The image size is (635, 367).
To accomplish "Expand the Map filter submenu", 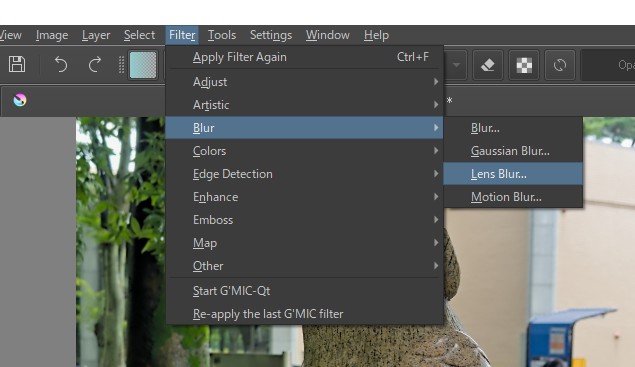I will 305,243.
